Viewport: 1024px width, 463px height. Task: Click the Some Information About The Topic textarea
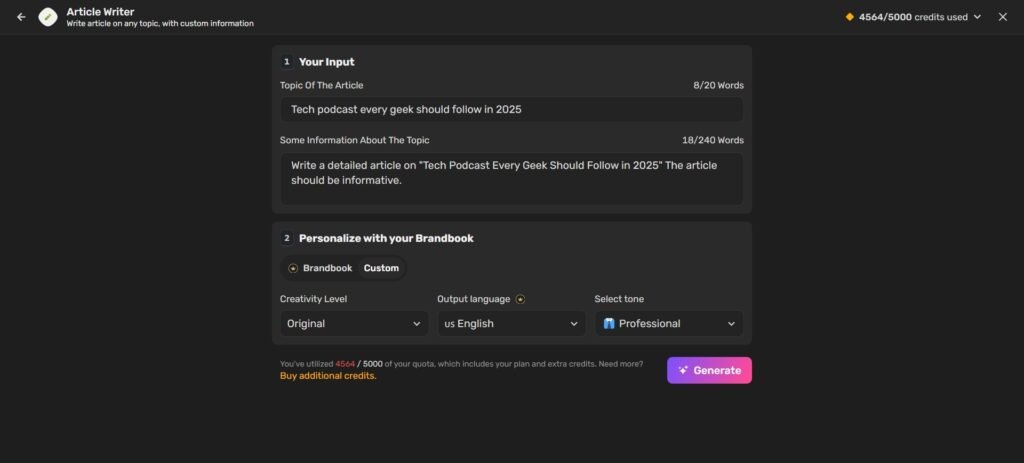point(511,178)
